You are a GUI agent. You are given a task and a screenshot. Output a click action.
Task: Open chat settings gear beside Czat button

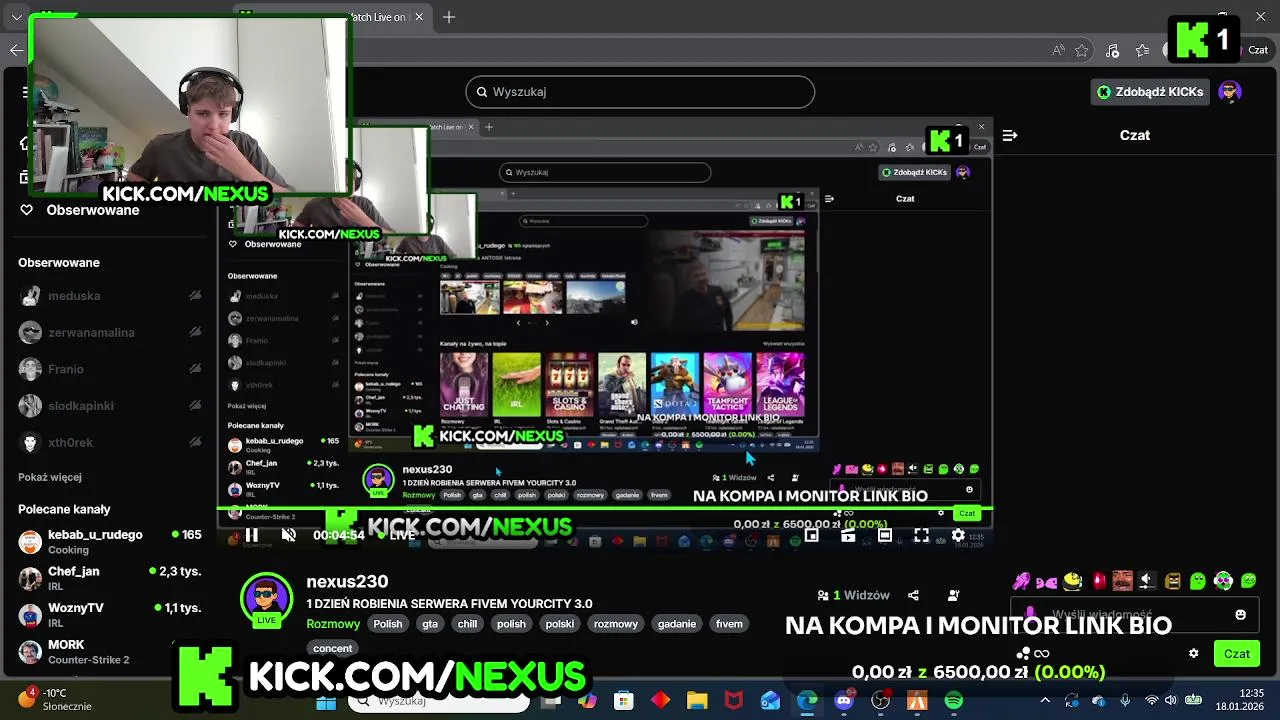click(1193, 653)
